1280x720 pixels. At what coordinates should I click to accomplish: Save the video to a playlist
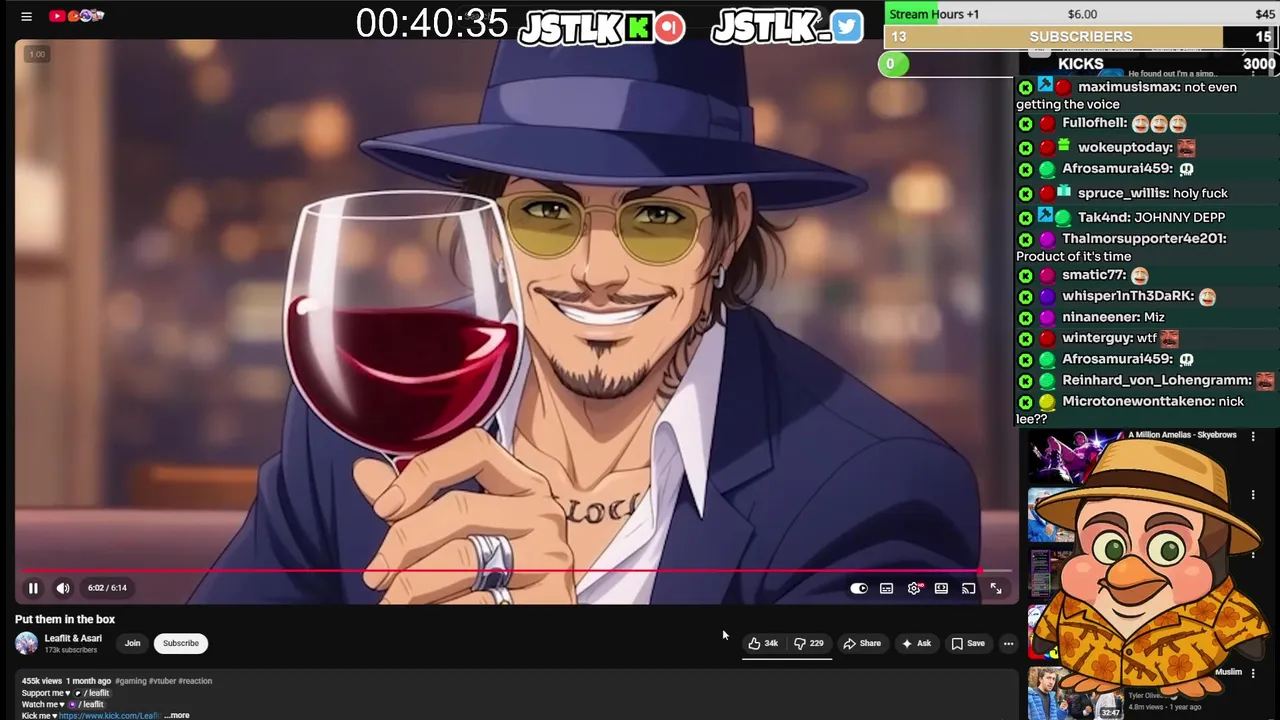tap(968, 643)
